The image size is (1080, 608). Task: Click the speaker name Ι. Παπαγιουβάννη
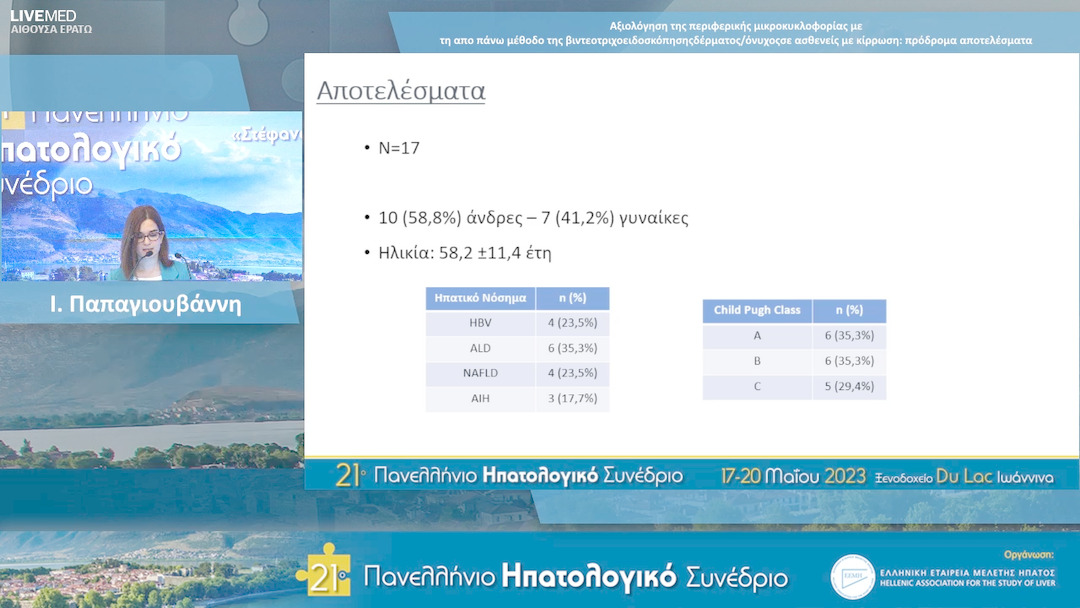tap(145, 304)
